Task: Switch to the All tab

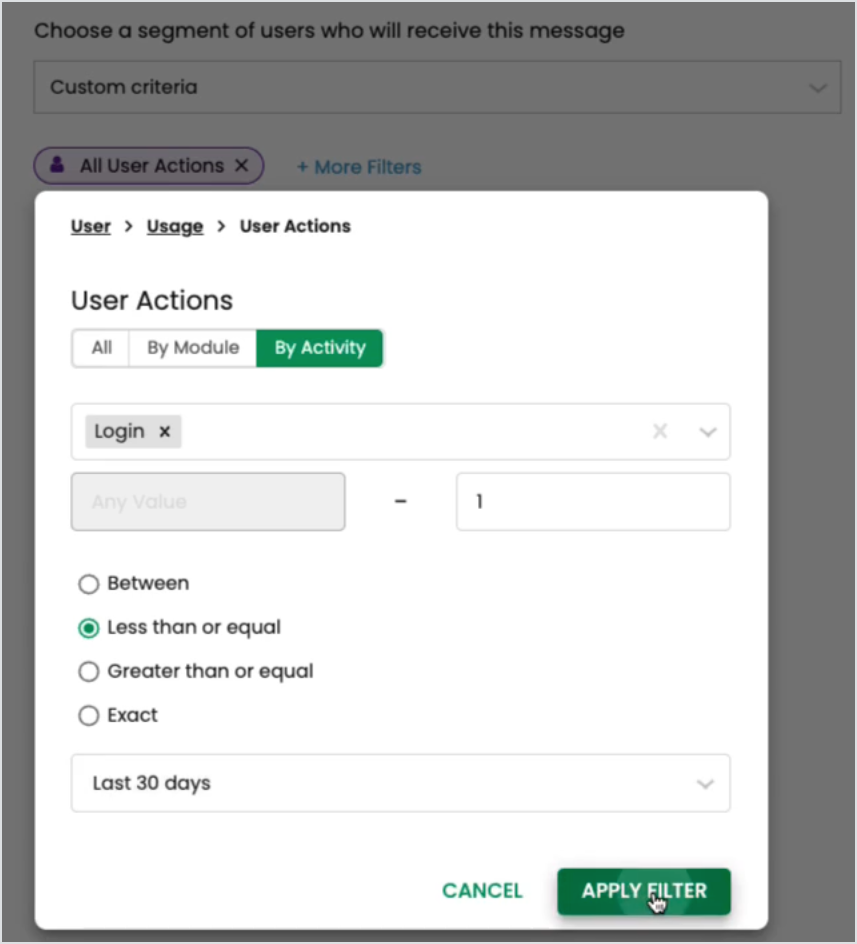Action: (x=101, y=348)
